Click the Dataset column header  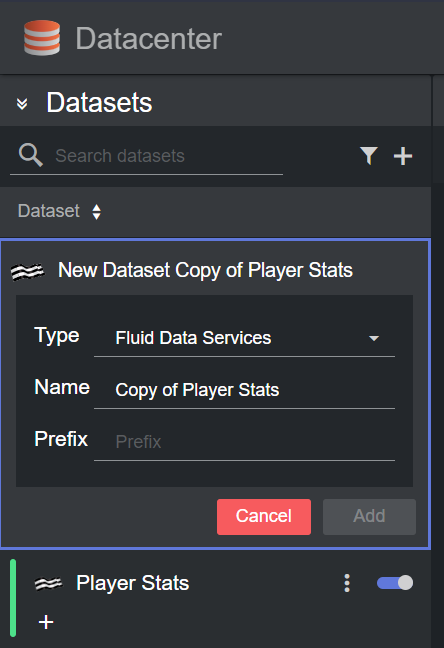pos(49,211)
